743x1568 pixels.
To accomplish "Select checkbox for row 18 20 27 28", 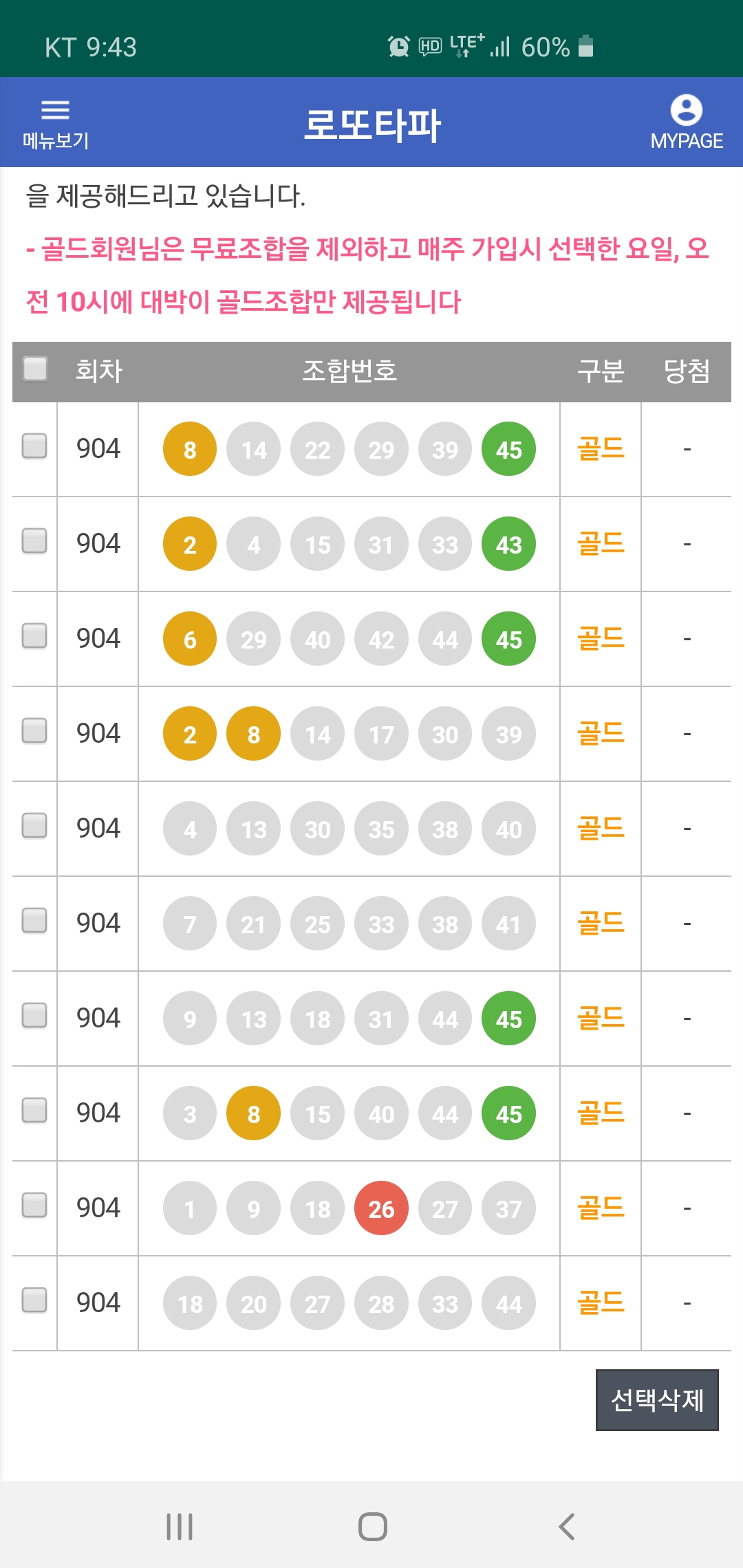I will pyautogui.click(x=34, y=1299).
